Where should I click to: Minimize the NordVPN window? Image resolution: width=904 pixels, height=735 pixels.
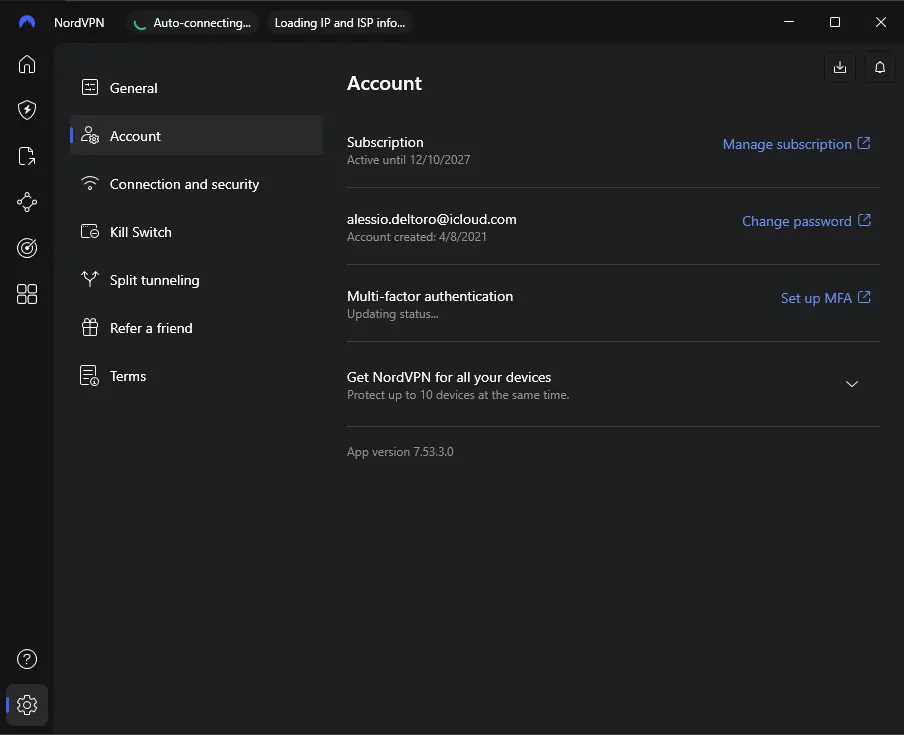(x=789, y=22)
